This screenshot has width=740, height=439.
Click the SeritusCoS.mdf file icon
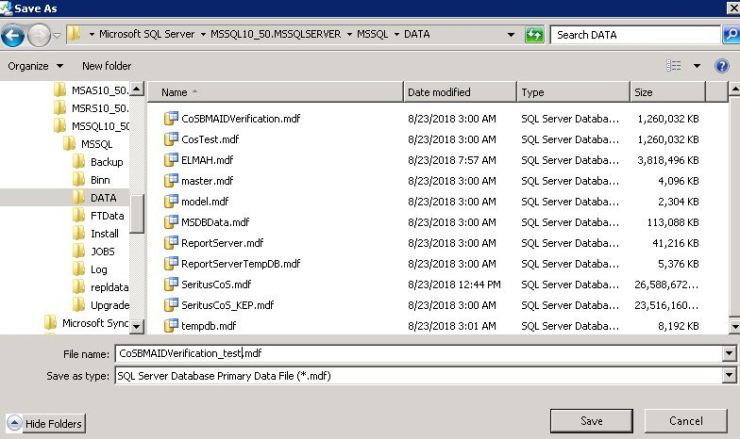point(171,284)
